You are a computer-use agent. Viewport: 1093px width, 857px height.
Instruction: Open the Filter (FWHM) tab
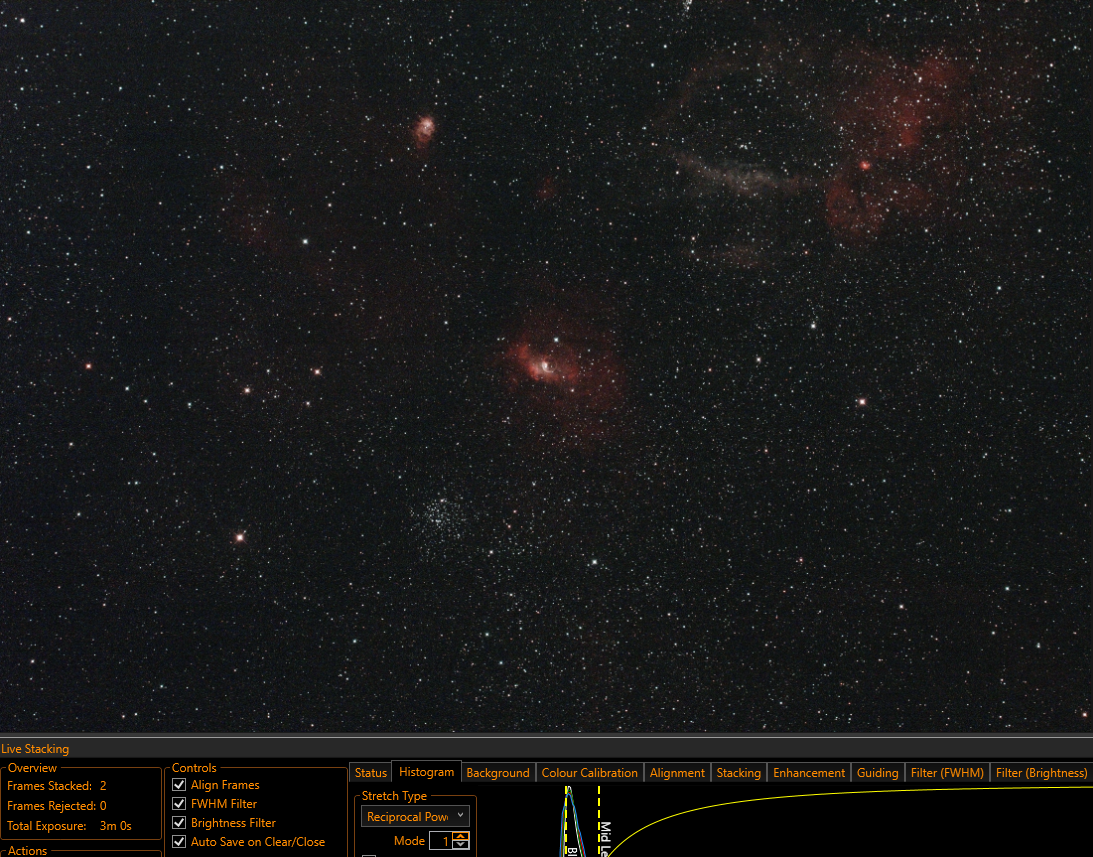click(x=947, y=773)
